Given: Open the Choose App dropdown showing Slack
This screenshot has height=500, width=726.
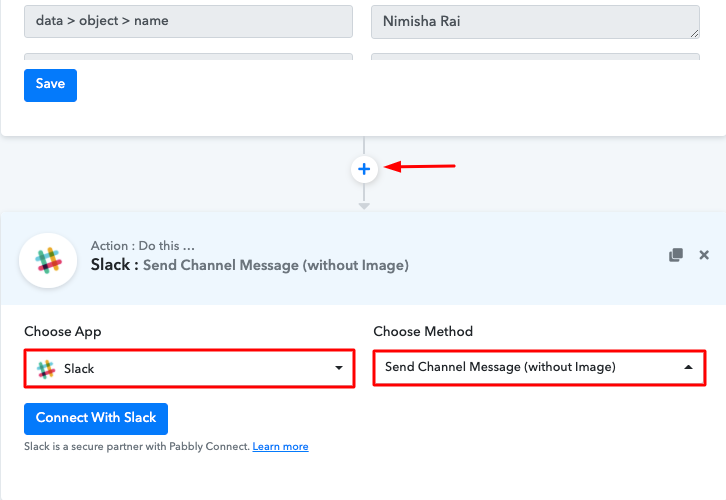Looking at the screenshot, I should click(x=189, y=369).
